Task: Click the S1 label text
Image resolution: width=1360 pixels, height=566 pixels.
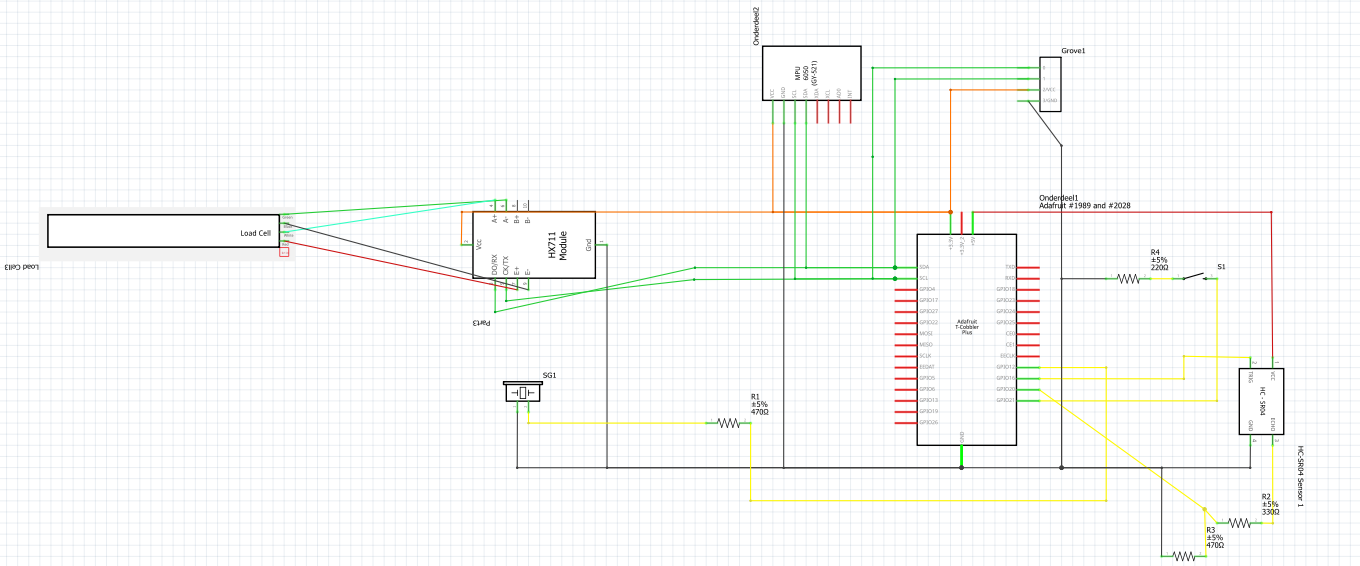Action: 1221,267
